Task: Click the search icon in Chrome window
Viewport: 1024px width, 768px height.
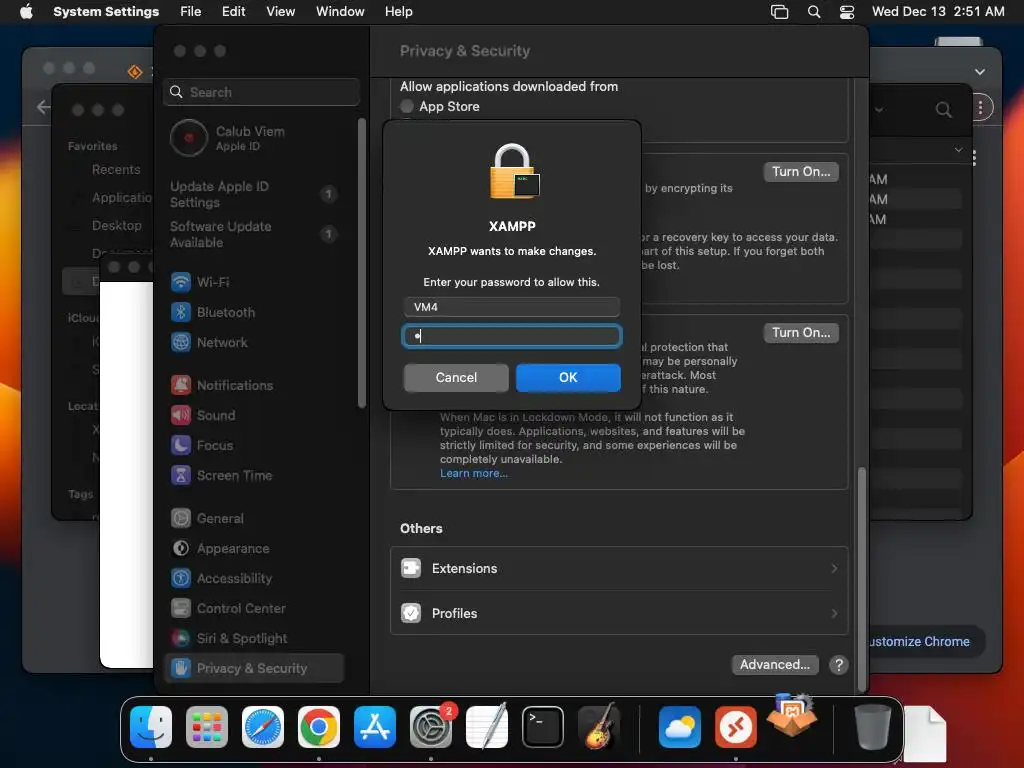Action: [943, 110]
